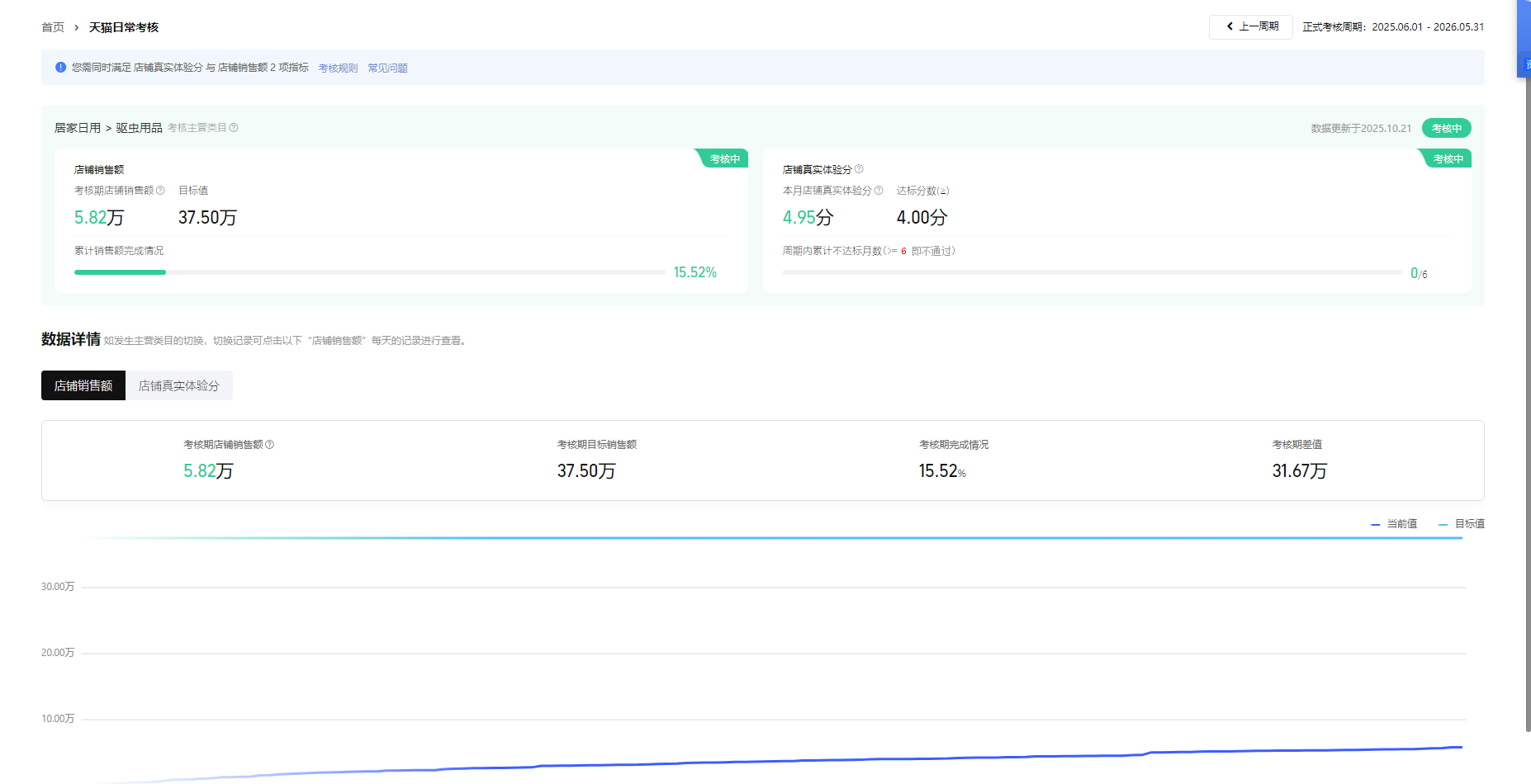
Task: Go to the previous period with 上一周期
Action: (x=1251, y=27)
